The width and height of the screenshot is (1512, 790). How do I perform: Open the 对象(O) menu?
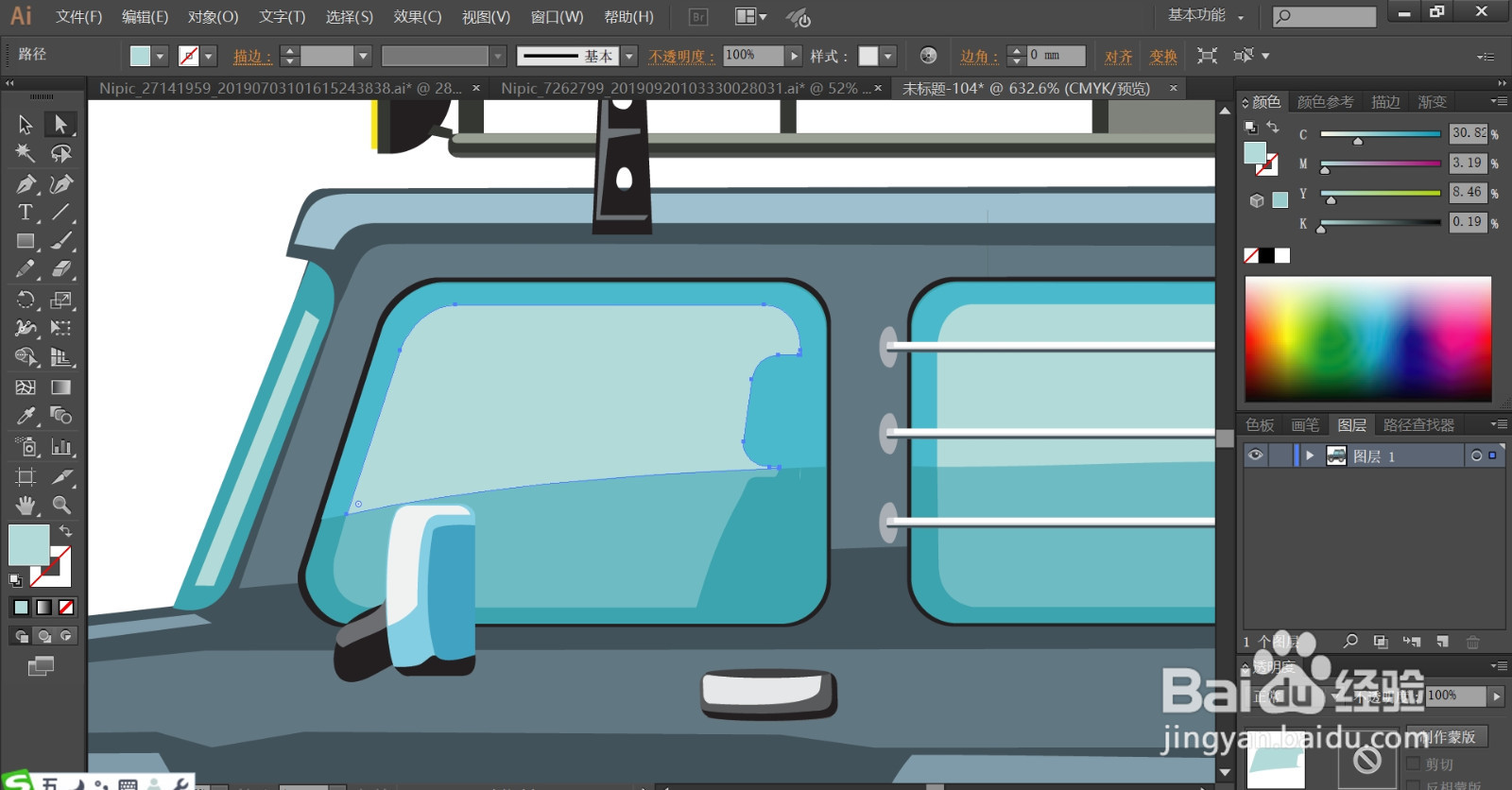click(213, 17)
